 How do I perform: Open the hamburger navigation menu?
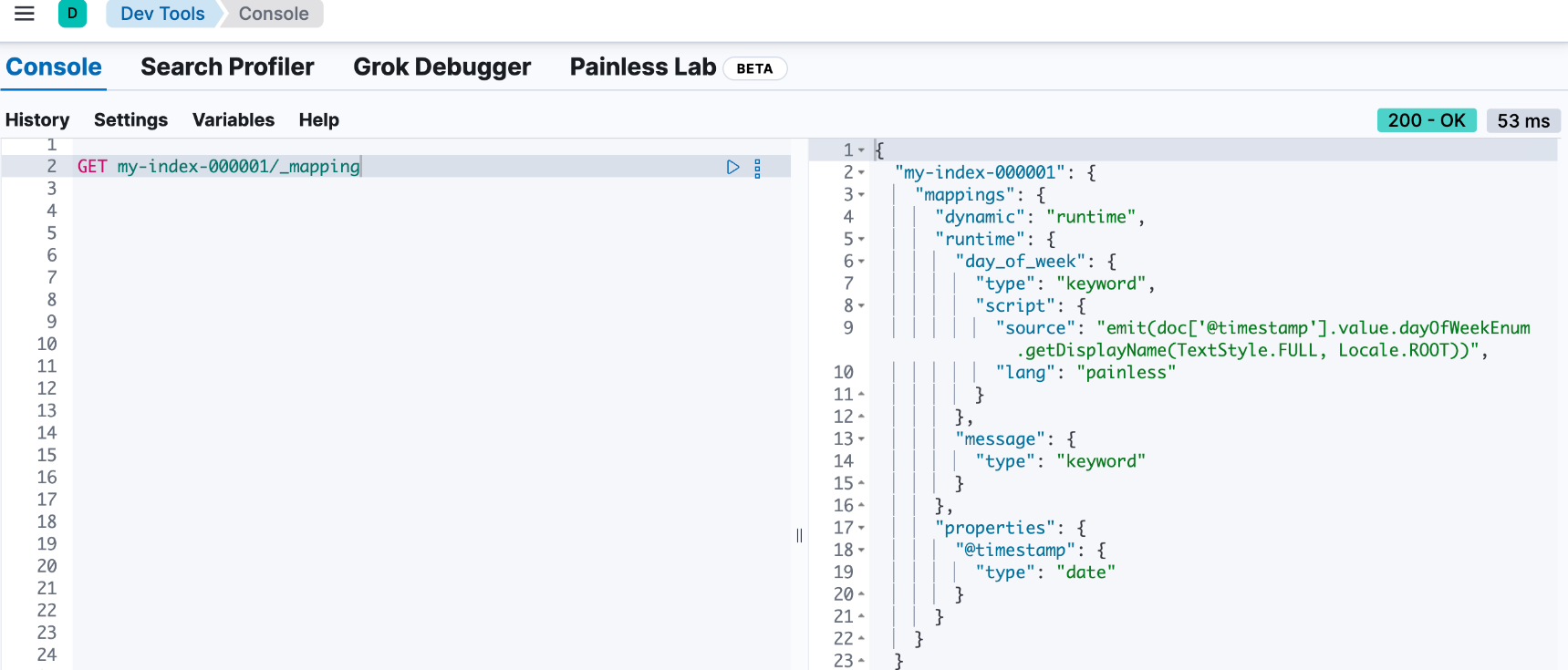[25, 14]
